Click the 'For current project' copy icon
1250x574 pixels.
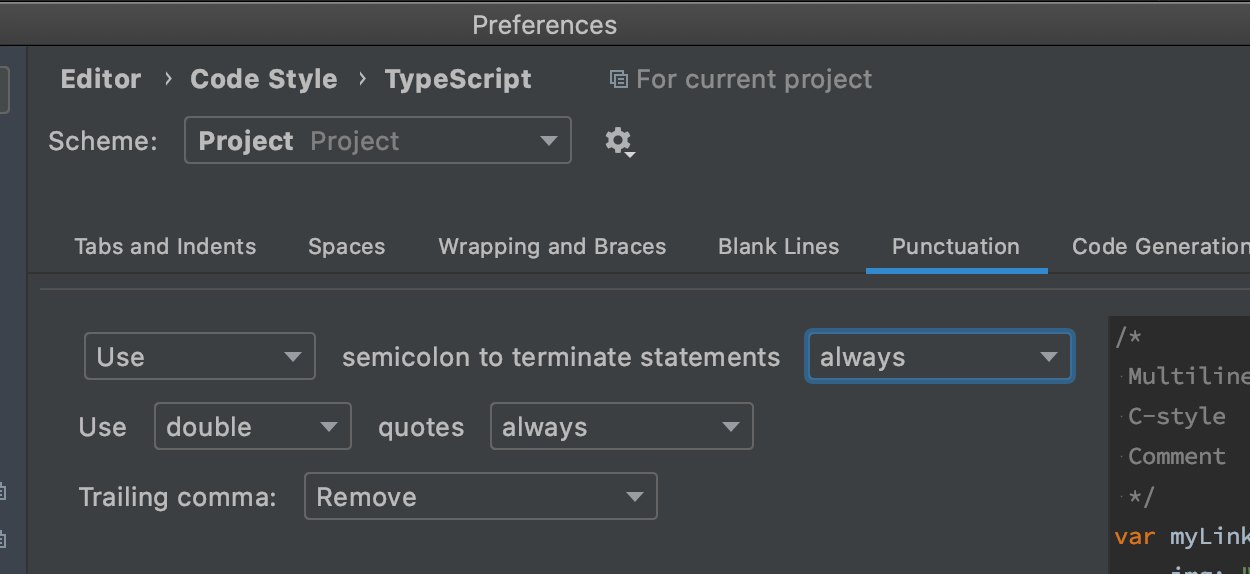pyautogui.click(x=619, y=79)
